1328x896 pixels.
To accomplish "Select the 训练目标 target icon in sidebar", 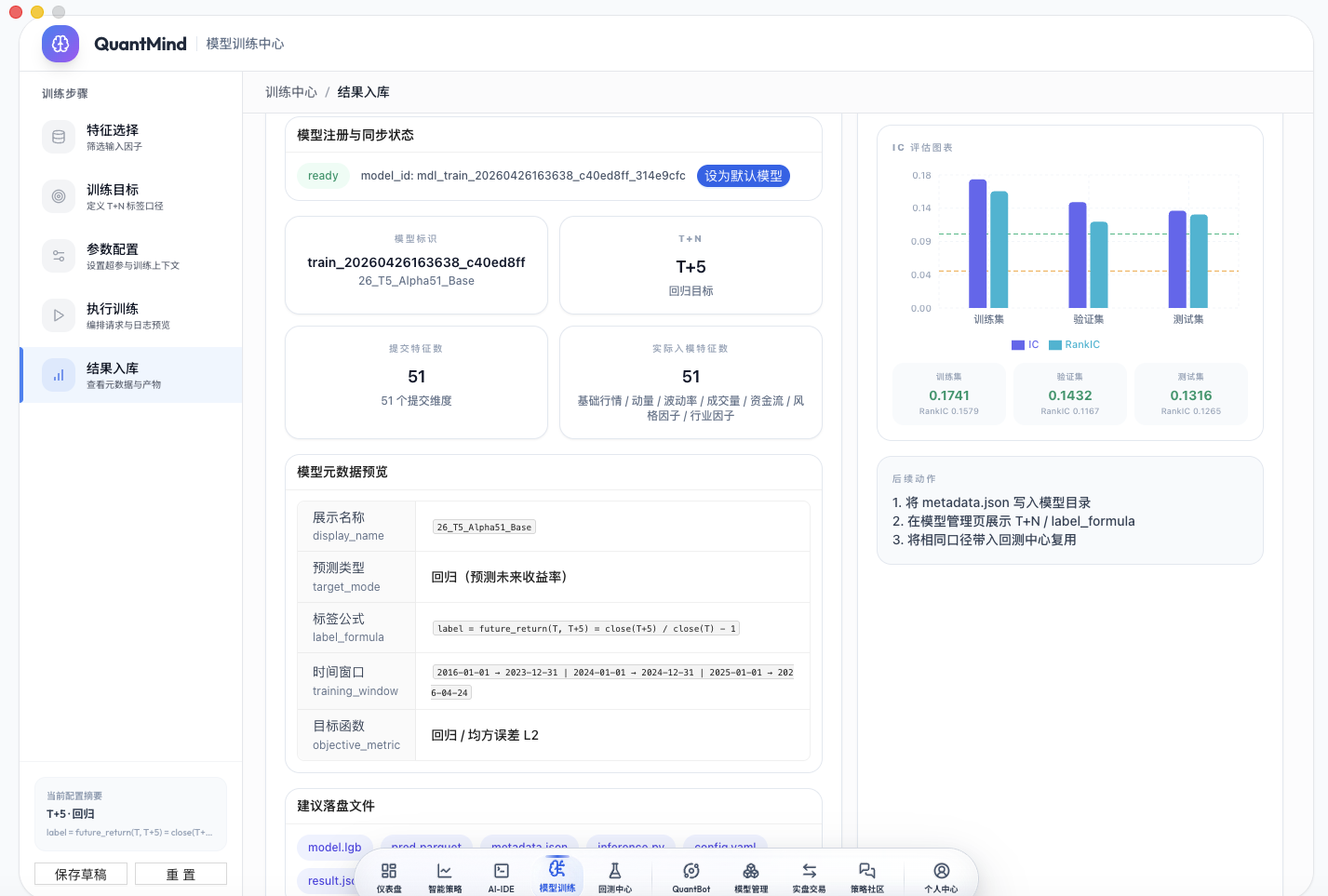I will pyautogui.click(x=59, y=196).
